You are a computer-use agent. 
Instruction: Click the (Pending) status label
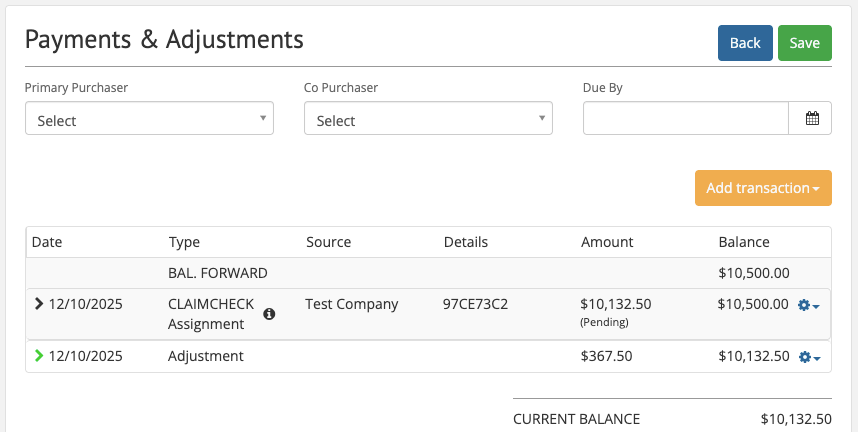604,322
